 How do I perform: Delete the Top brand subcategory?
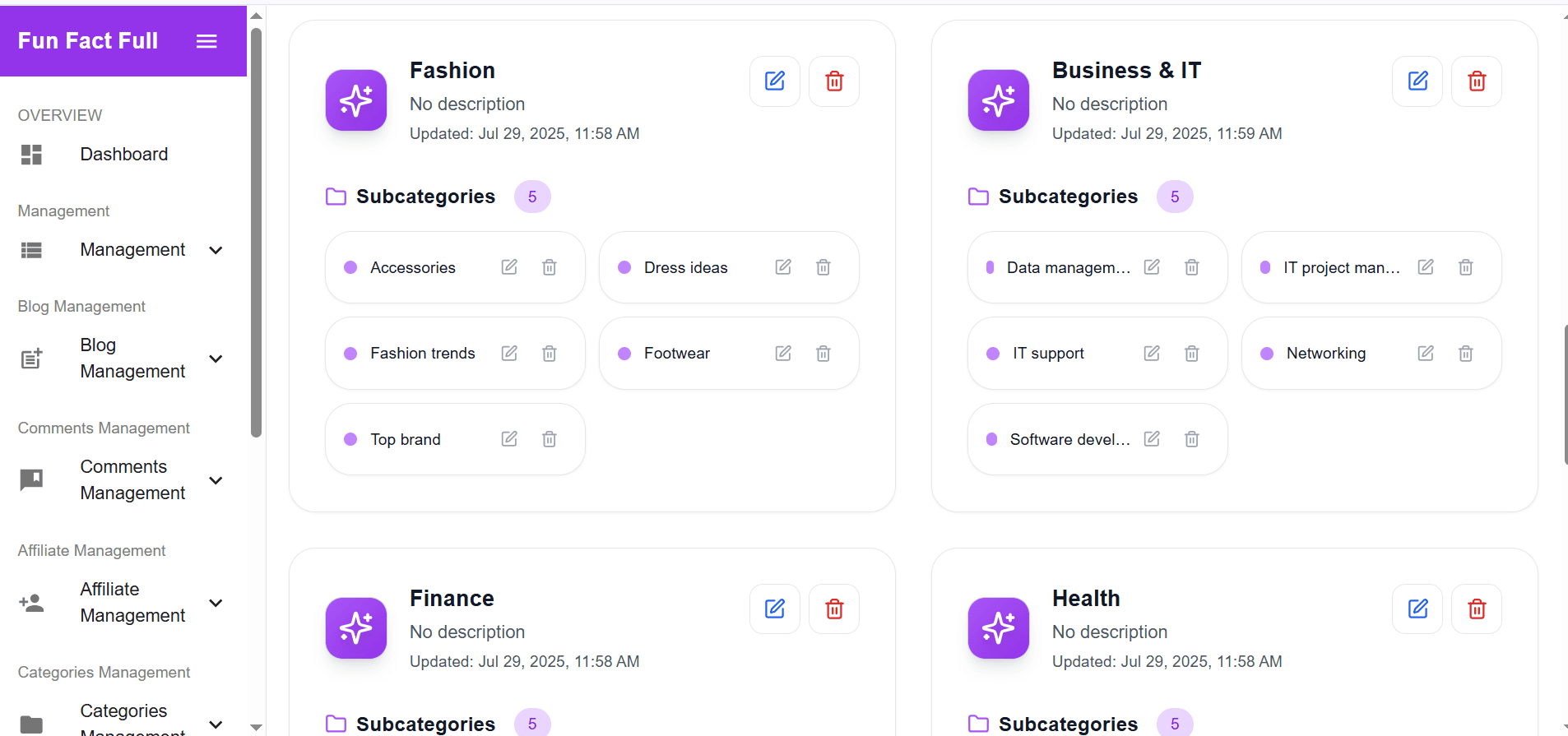pos(550,439)
